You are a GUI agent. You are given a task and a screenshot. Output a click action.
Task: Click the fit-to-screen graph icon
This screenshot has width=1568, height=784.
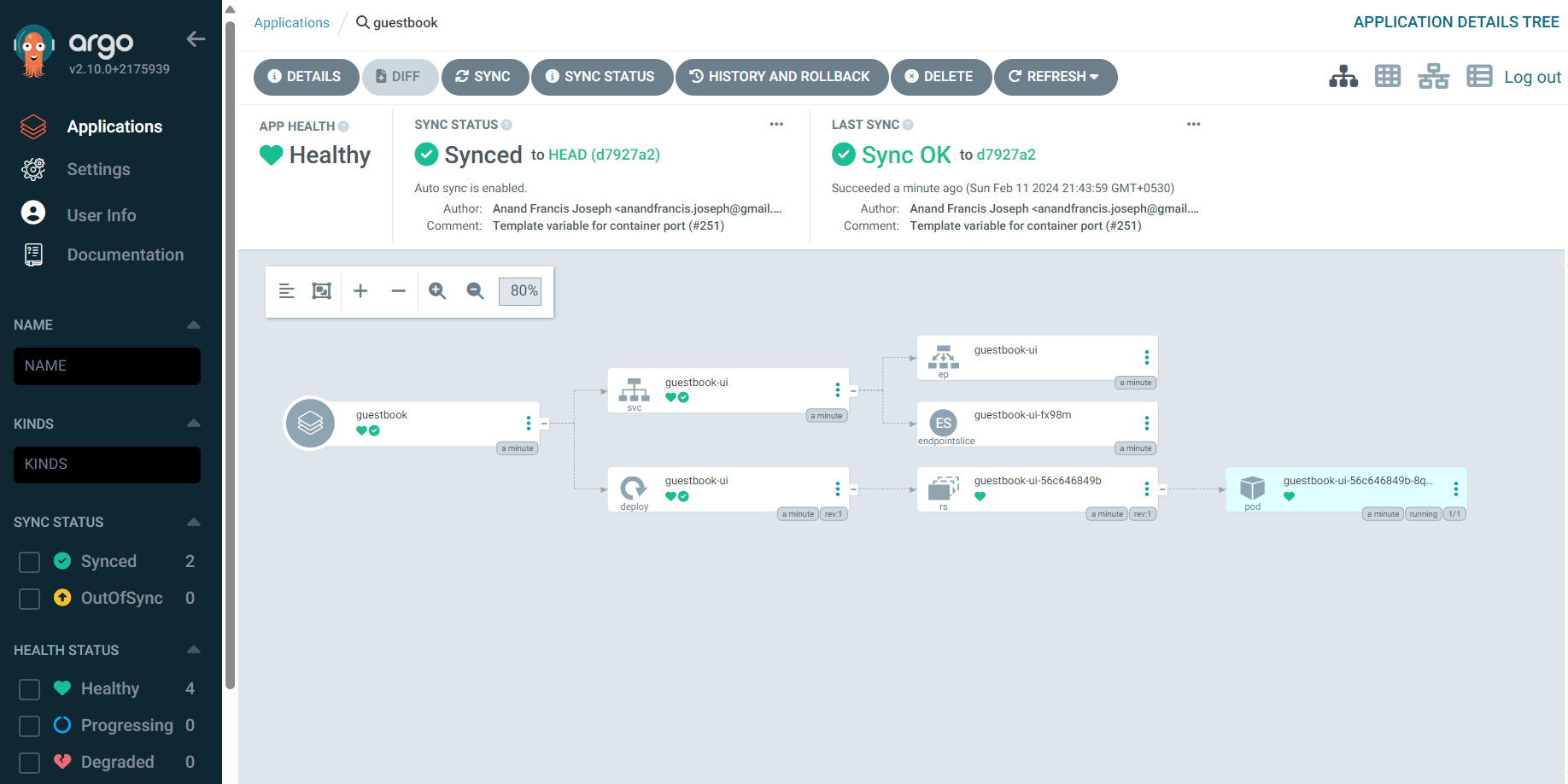tap(321, 291)
